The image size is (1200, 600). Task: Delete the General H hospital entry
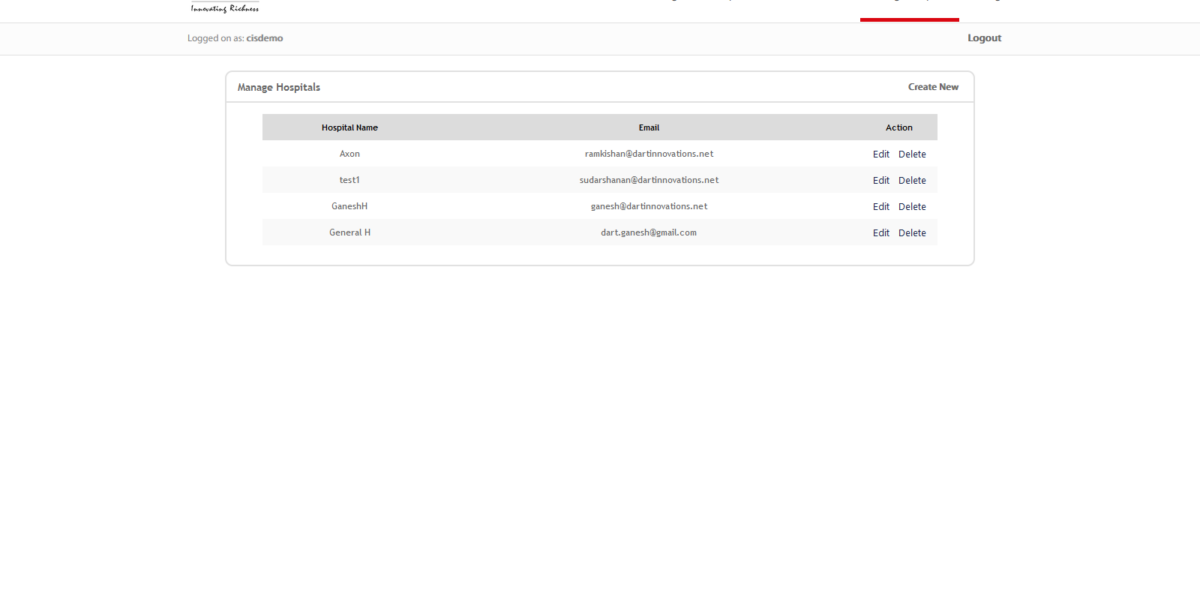(x=911, y=232)
